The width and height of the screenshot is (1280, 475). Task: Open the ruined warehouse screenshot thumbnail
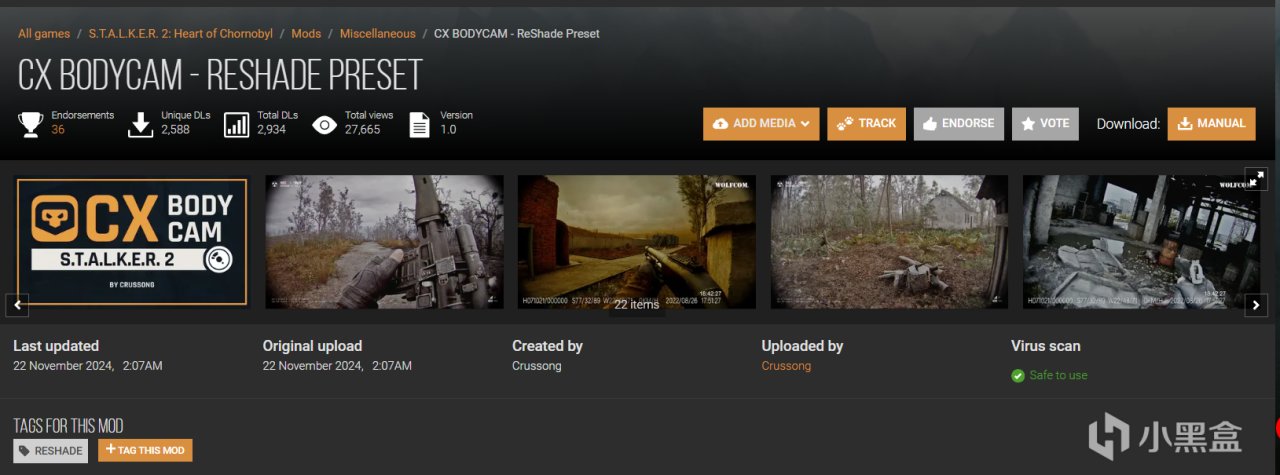point(1141,242)
